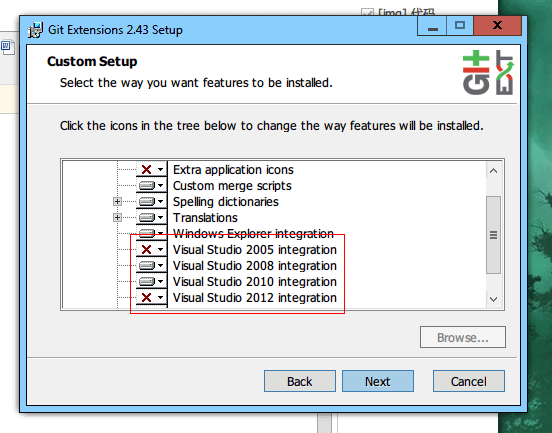552x433 pixels.
Task: Click the Browse... button
Action: tap(463, 337)
